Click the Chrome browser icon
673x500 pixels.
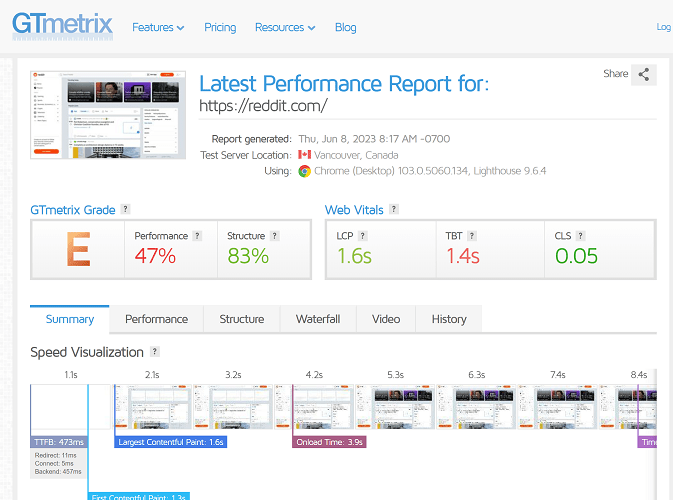coord(304,171)
